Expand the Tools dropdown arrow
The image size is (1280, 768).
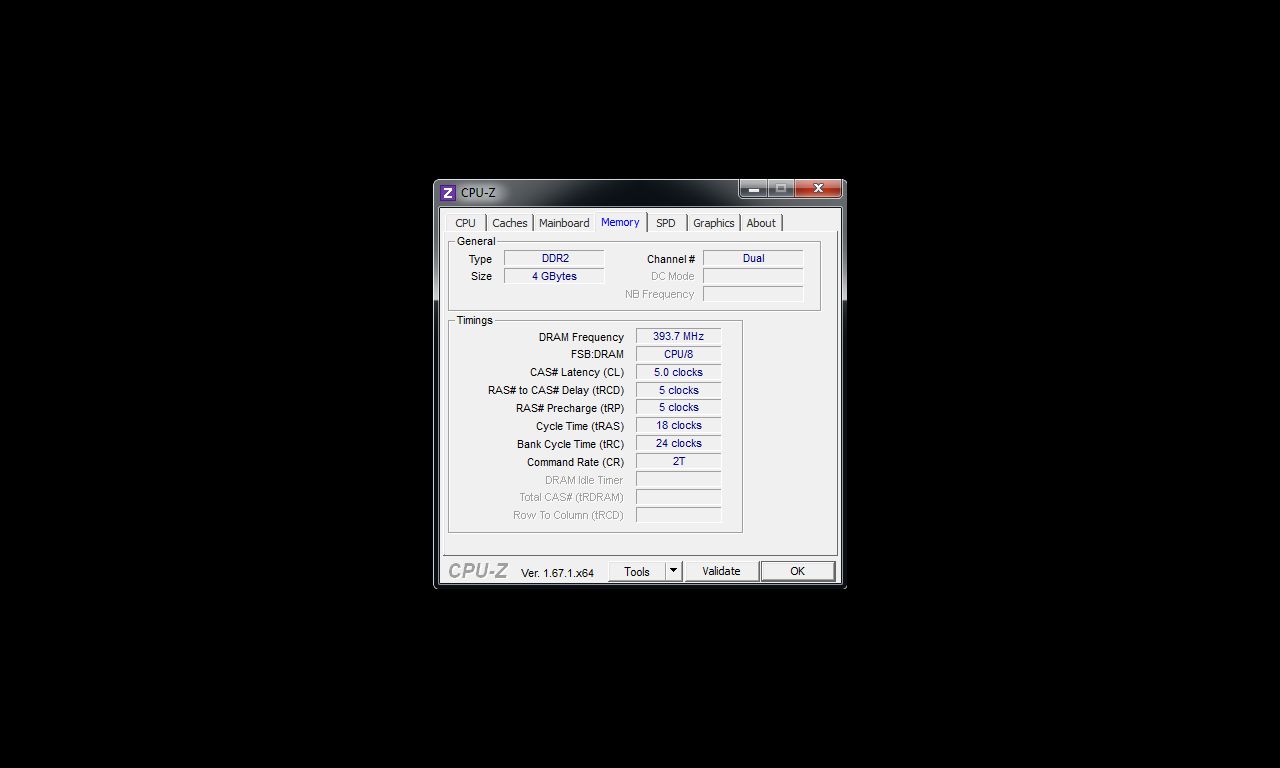[674, 572]
